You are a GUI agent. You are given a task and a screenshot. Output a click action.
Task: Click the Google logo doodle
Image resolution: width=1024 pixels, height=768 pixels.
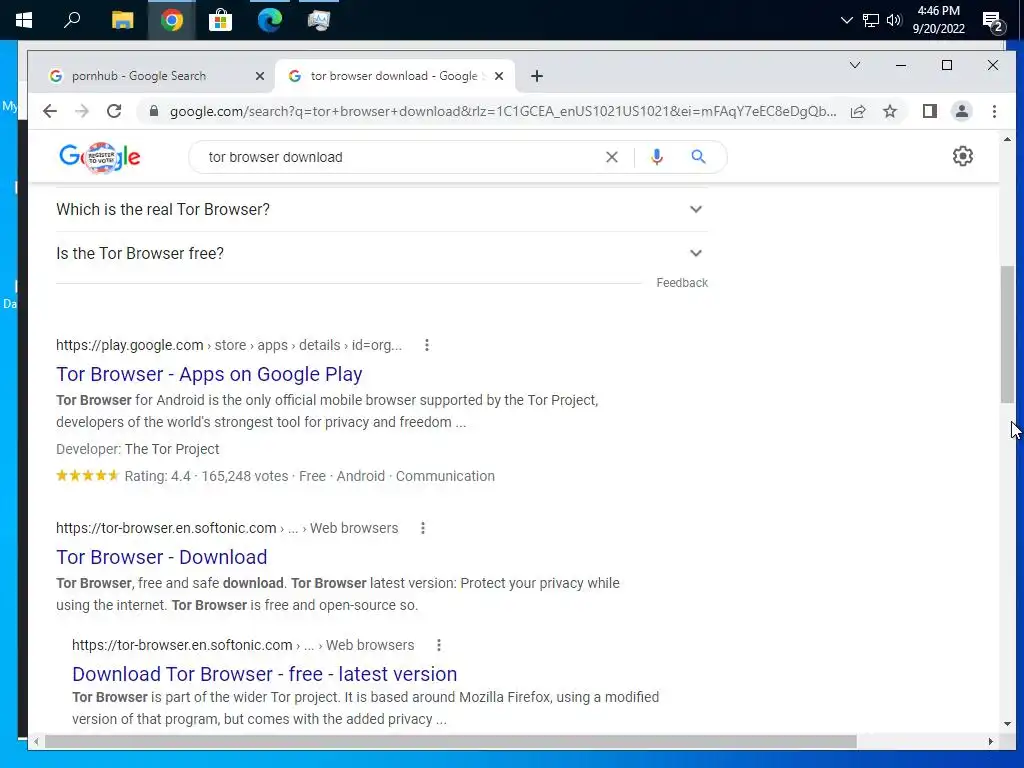pyautogui.click(x=100, y=157)
